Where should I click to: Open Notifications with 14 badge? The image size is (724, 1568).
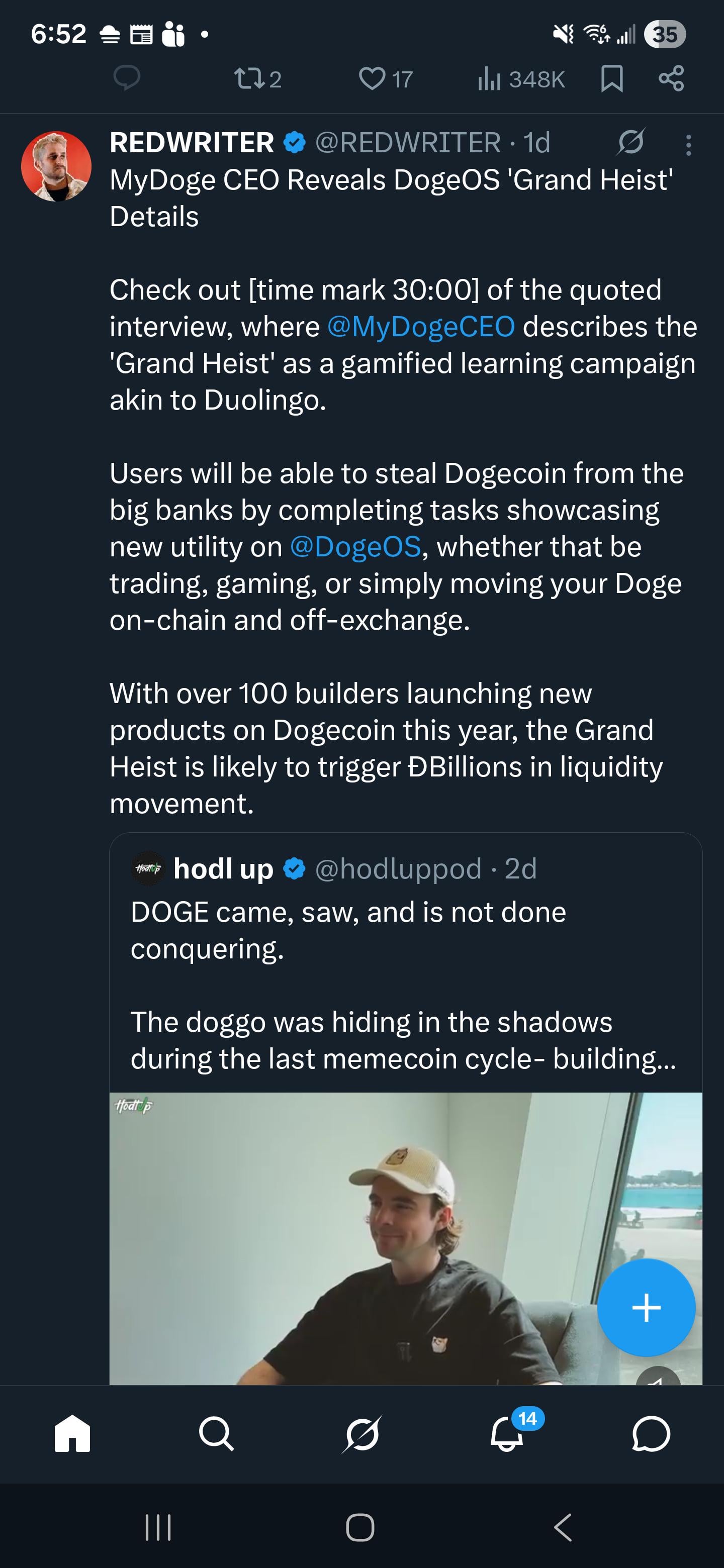[x=507, y=1433]
